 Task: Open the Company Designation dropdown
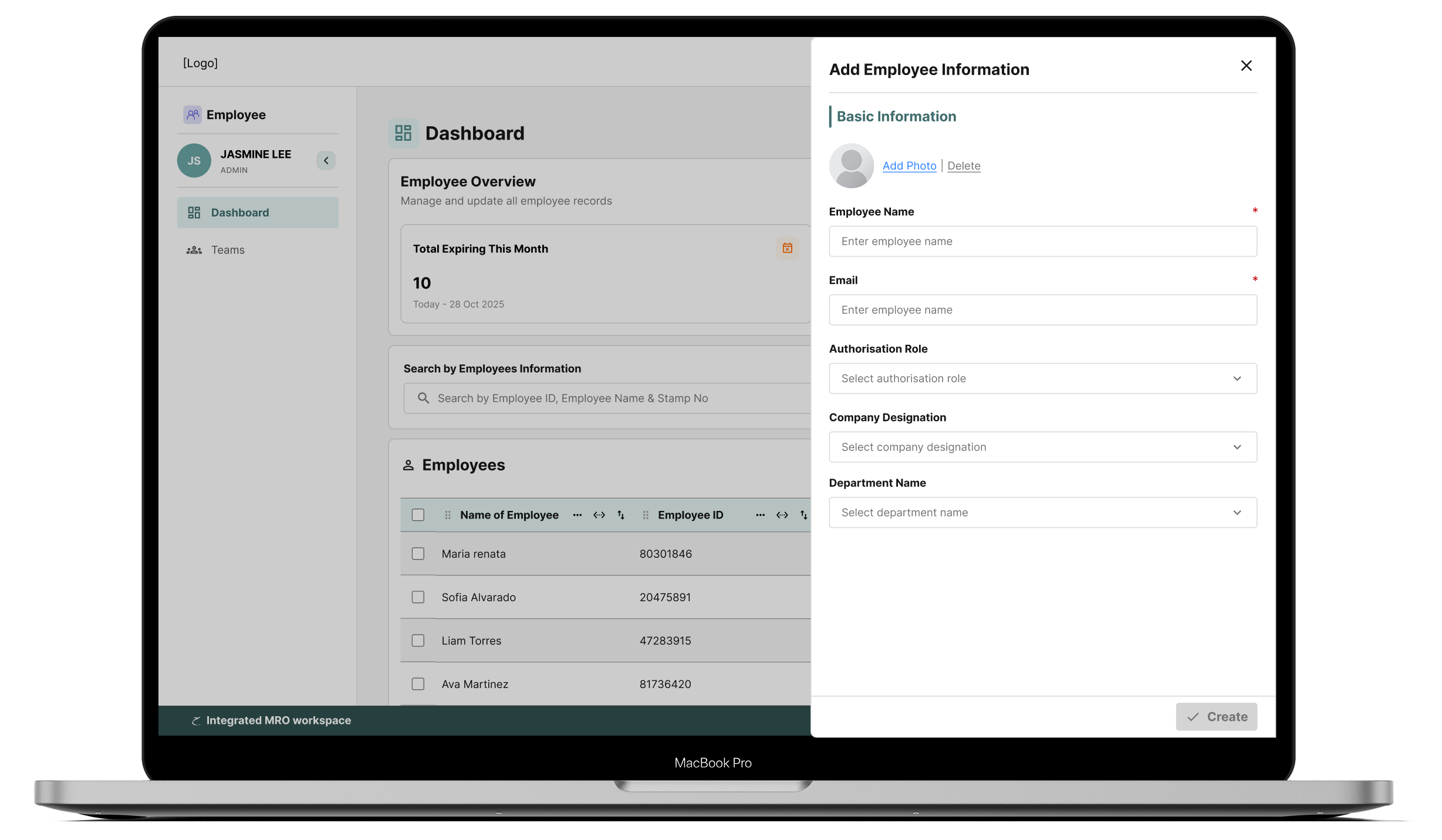coord(1043,447)
